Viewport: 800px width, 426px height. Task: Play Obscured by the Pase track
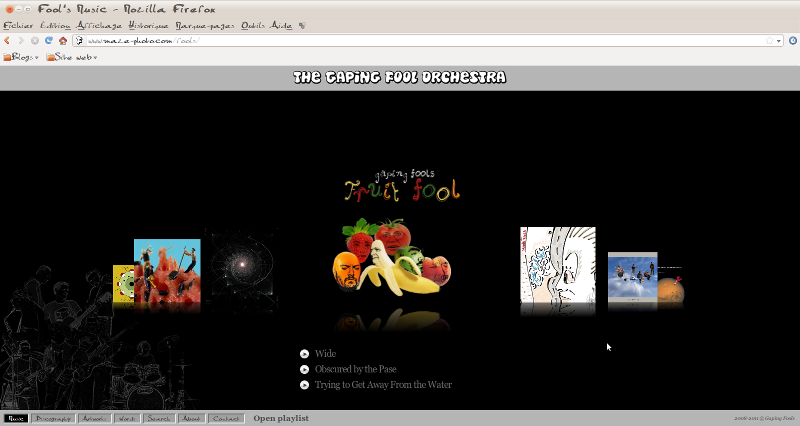pos(304,369)
